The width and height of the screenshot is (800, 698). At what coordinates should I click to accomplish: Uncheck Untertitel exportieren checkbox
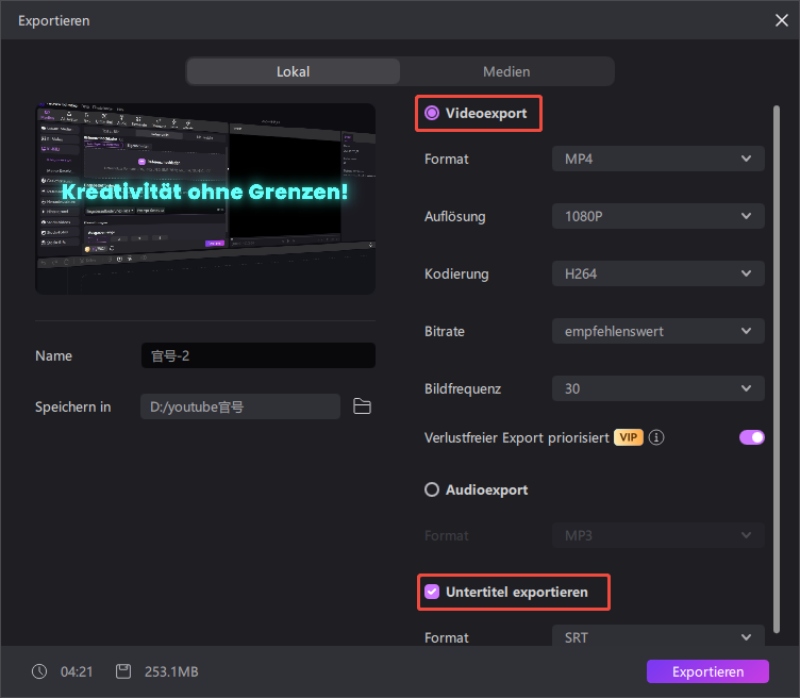(432, 592)
